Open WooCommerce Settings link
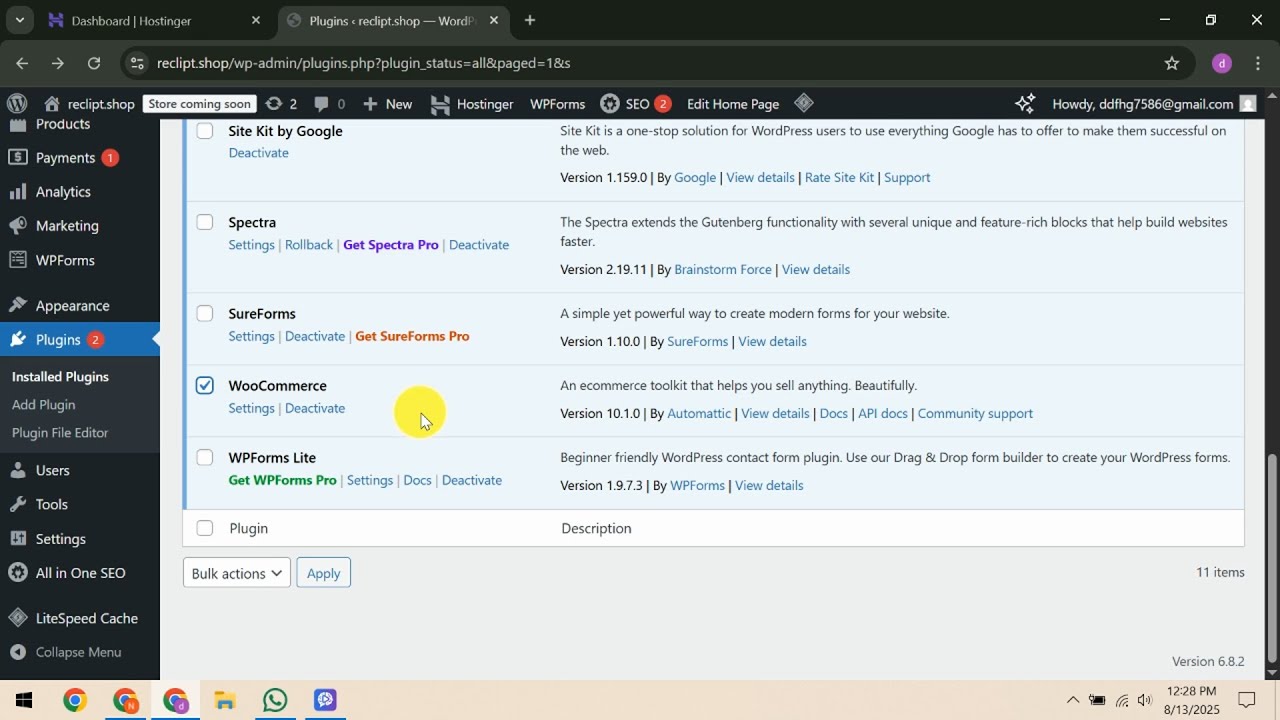The image size is (1280, 720). [251, 408]
